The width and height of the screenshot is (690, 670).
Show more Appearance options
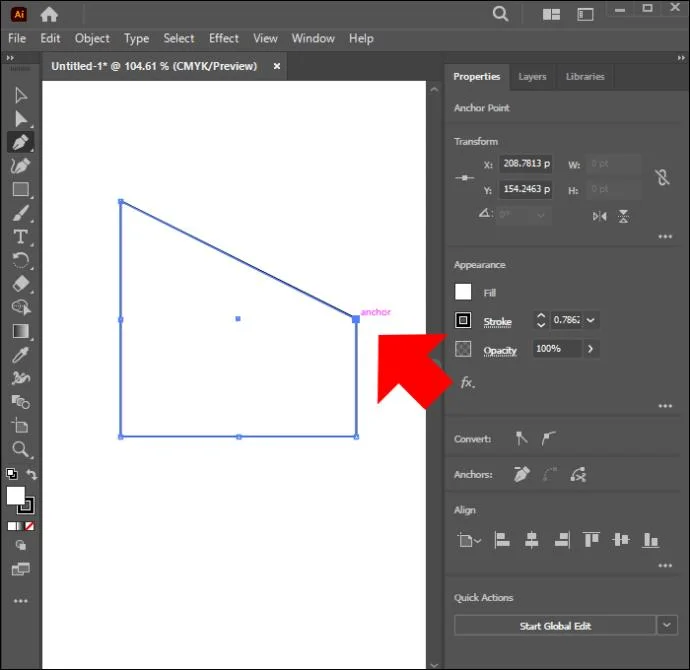[665, 406]
